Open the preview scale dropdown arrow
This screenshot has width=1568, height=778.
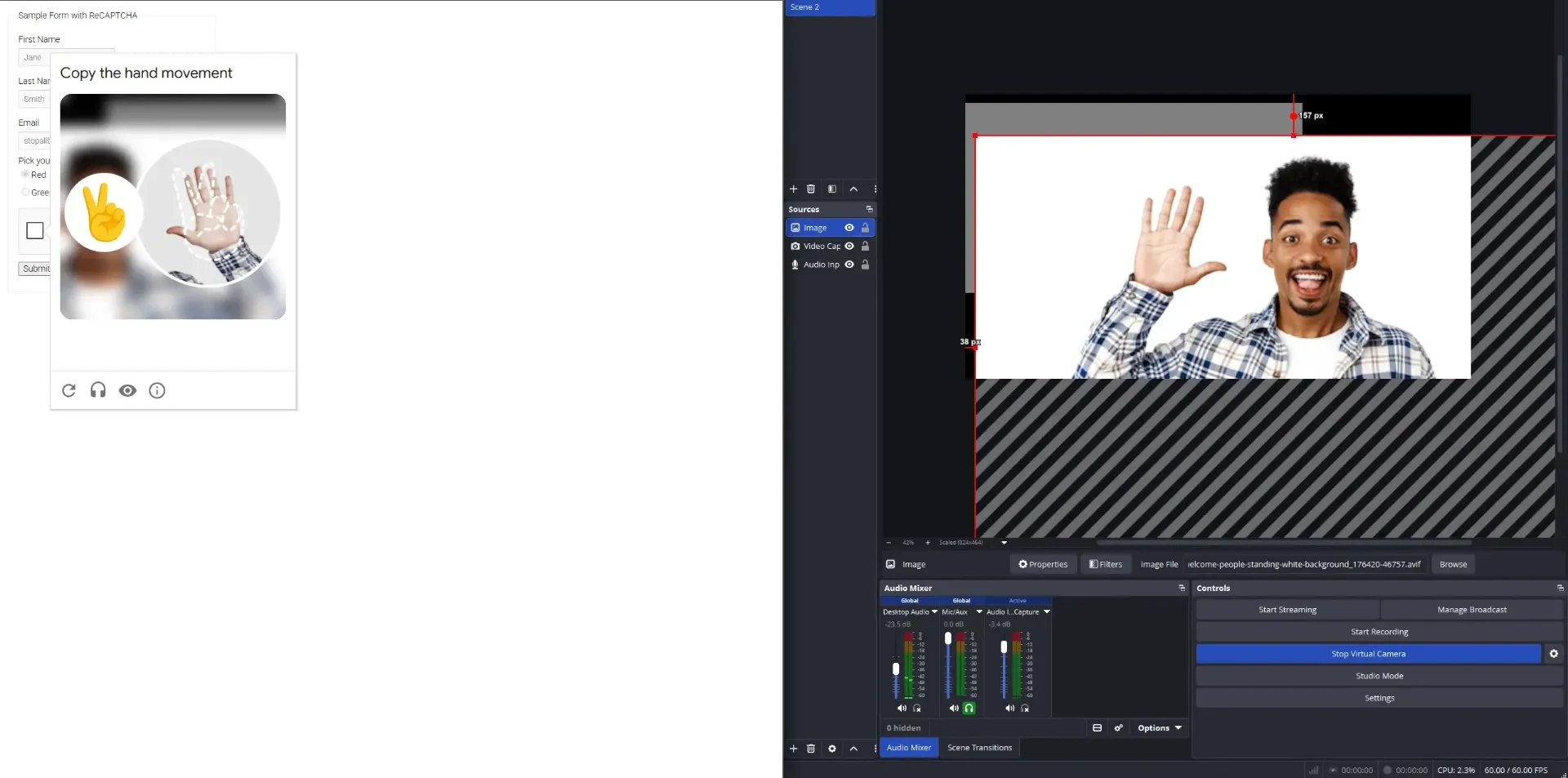(1004, 543)
